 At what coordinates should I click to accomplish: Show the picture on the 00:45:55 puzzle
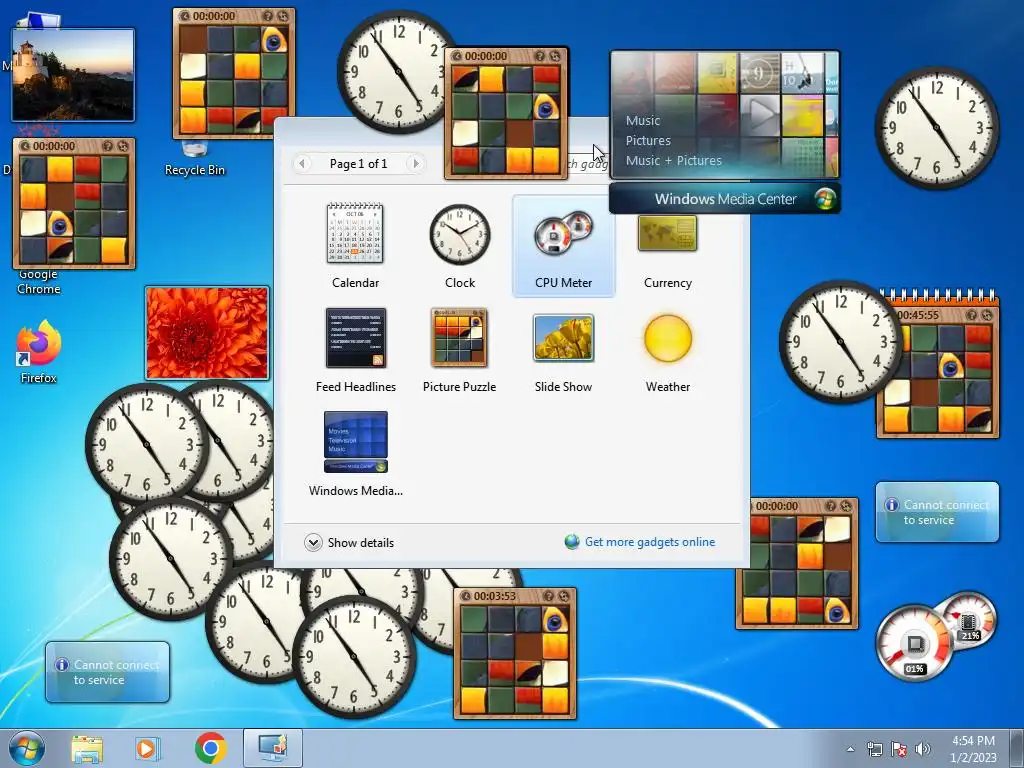972,315
